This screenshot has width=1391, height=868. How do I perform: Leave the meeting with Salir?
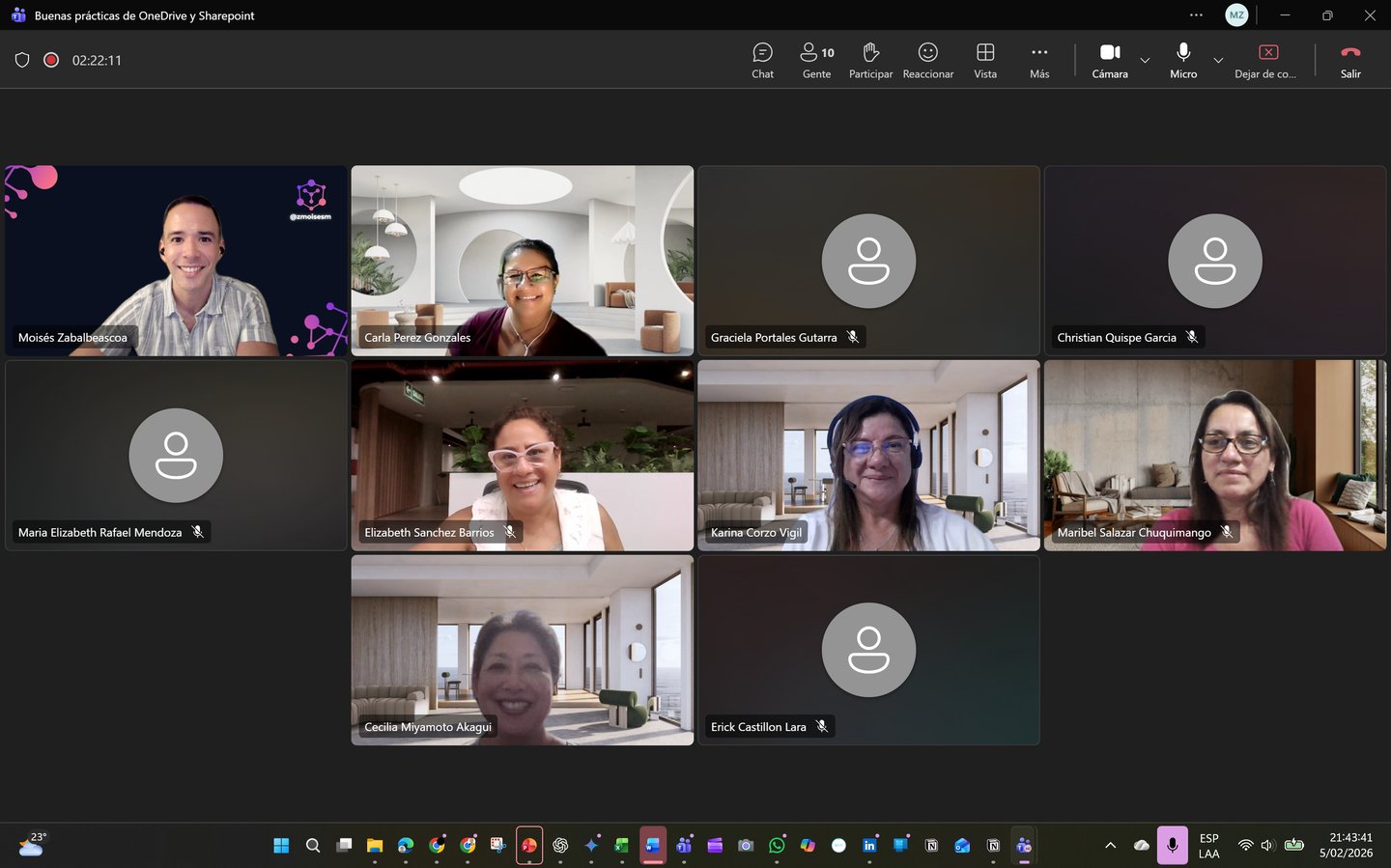point(1350,60)
